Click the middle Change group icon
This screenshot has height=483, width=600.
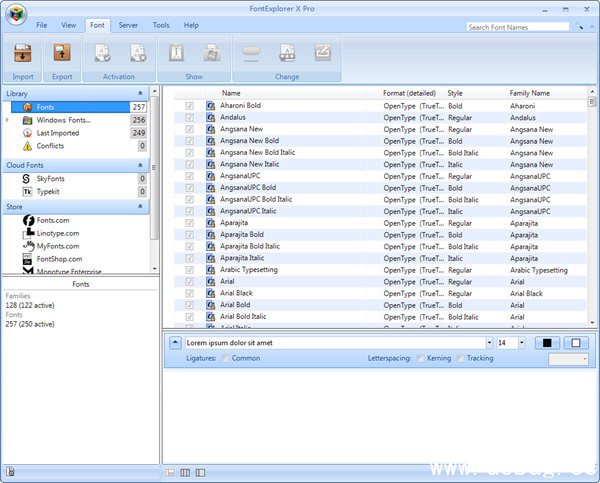(287, 53)
